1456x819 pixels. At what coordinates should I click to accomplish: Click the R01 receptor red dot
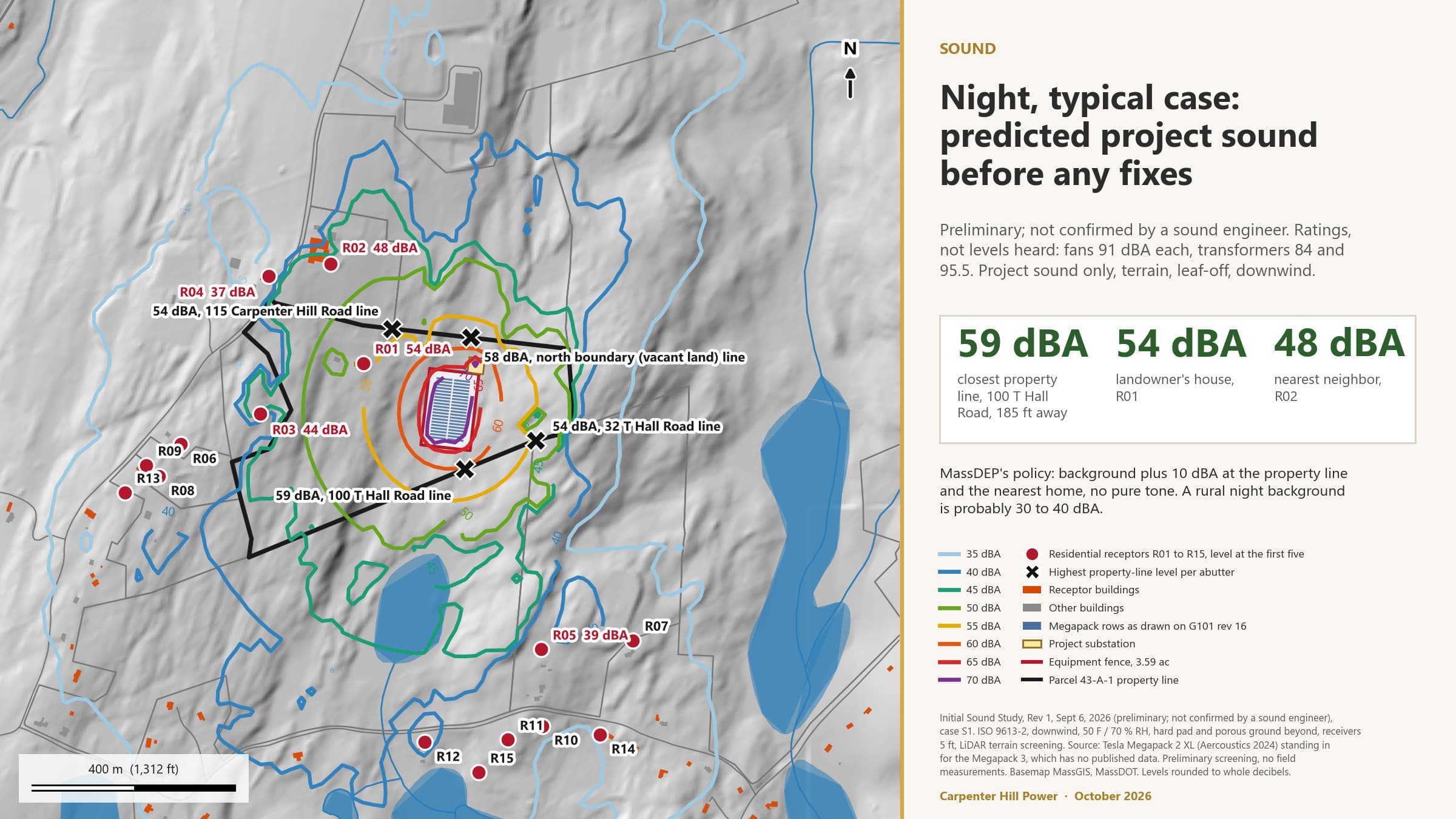point(363,363)
